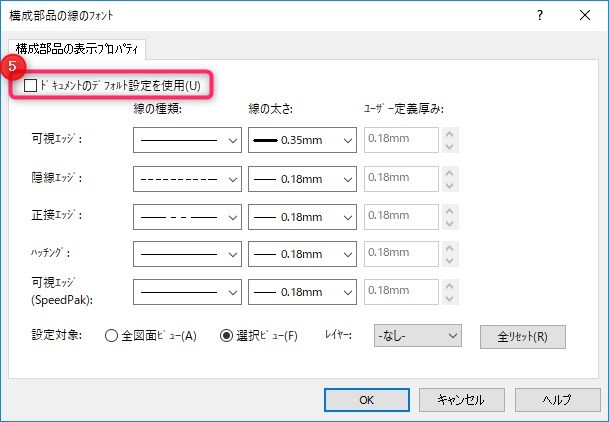Select 全図面ビュー(A) radio button
The image size is (609, 422).
tap(112, 336)
